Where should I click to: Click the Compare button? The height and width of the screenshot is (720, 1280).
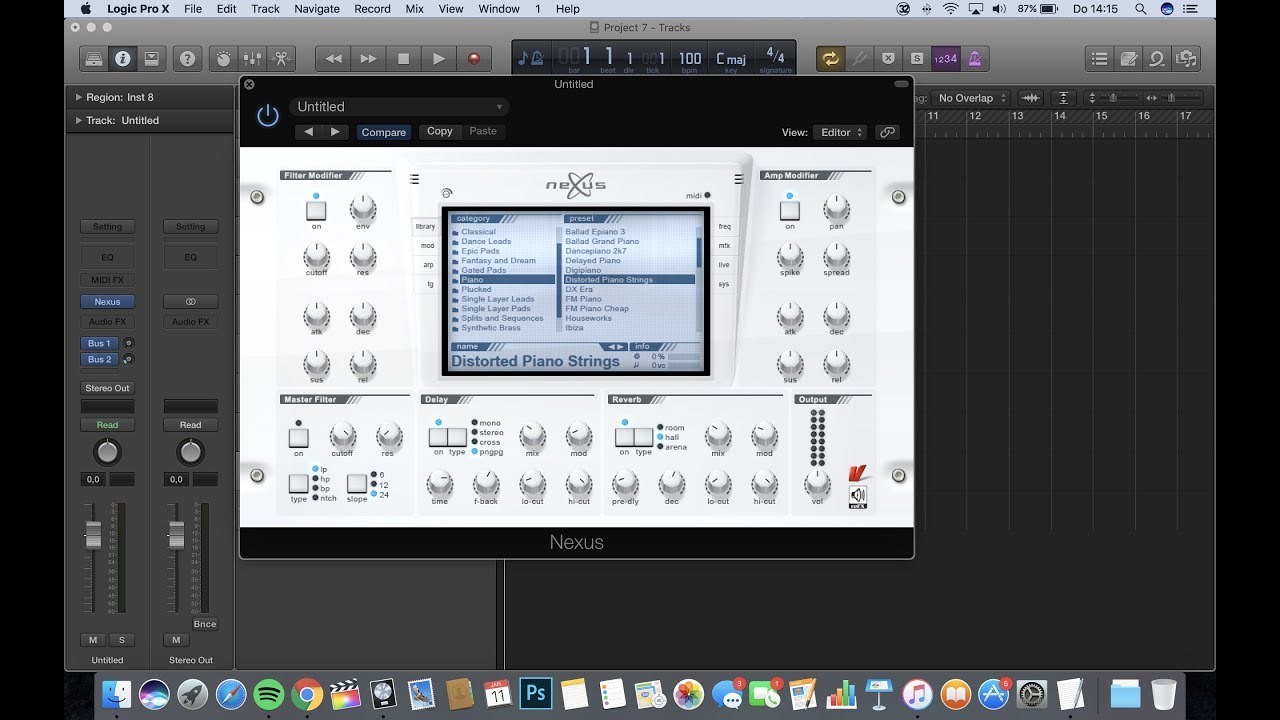tap(384, 132)
